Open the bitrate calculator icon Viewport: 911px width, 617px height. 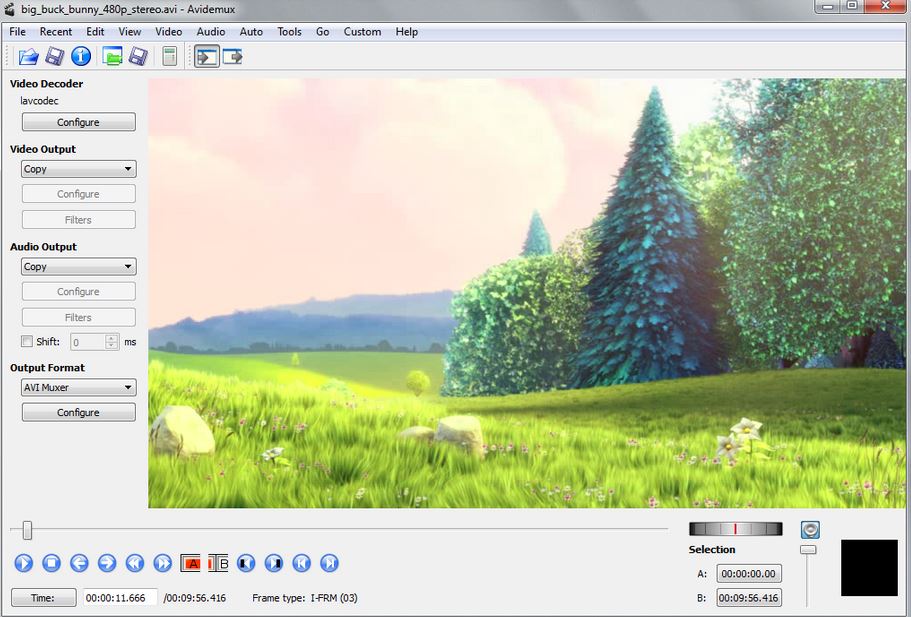click(x=169, y=56)
